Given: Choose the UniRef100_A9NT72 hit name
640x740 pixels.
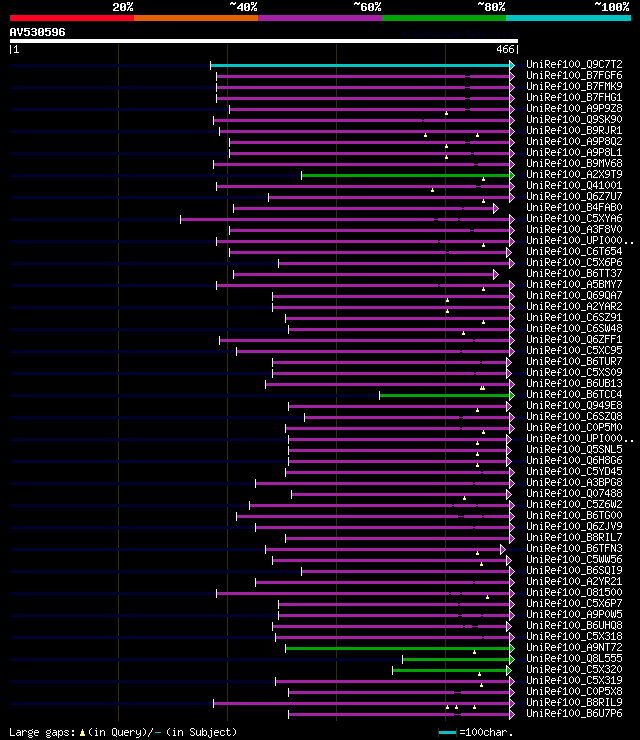Looking at the screenshot, I should pyautogui.click(x=574, y=648).
